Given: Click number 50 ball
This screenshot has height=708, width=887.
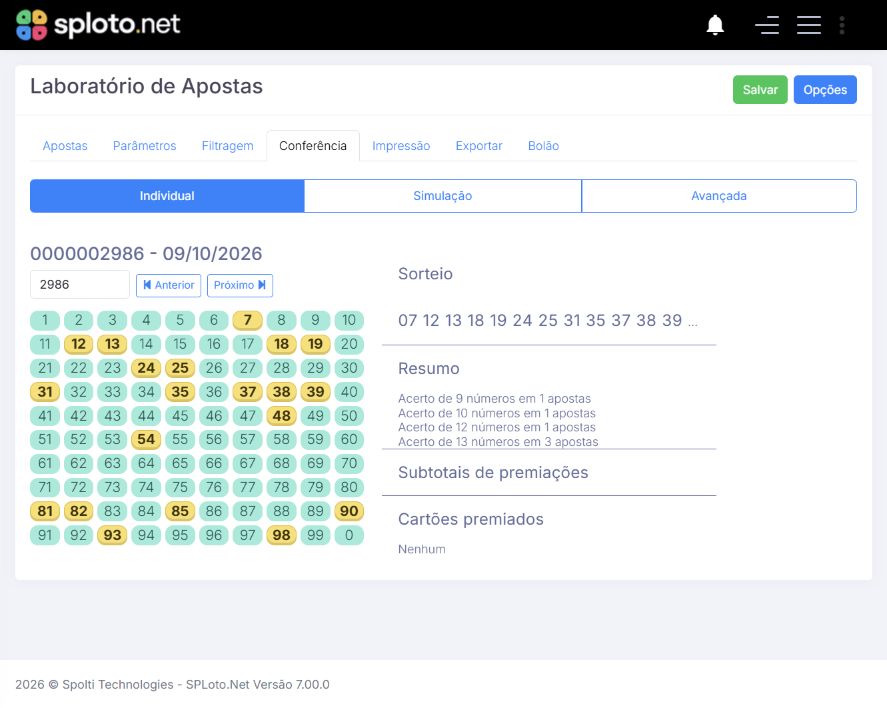Looking at the screenshot, I should 349,416.
